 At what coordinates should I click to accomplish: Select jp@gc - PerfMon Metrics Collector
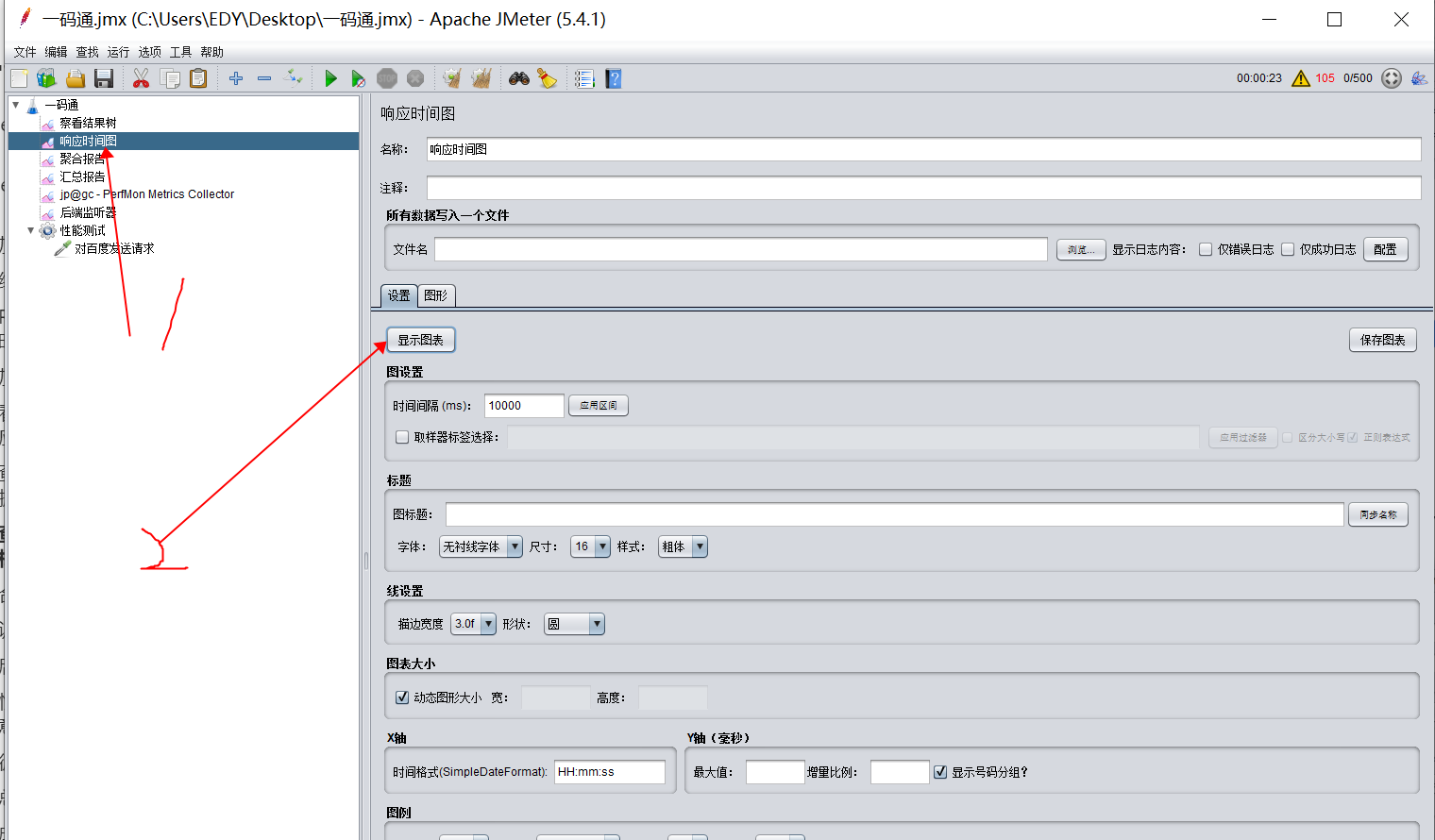[x=146, y=194]
